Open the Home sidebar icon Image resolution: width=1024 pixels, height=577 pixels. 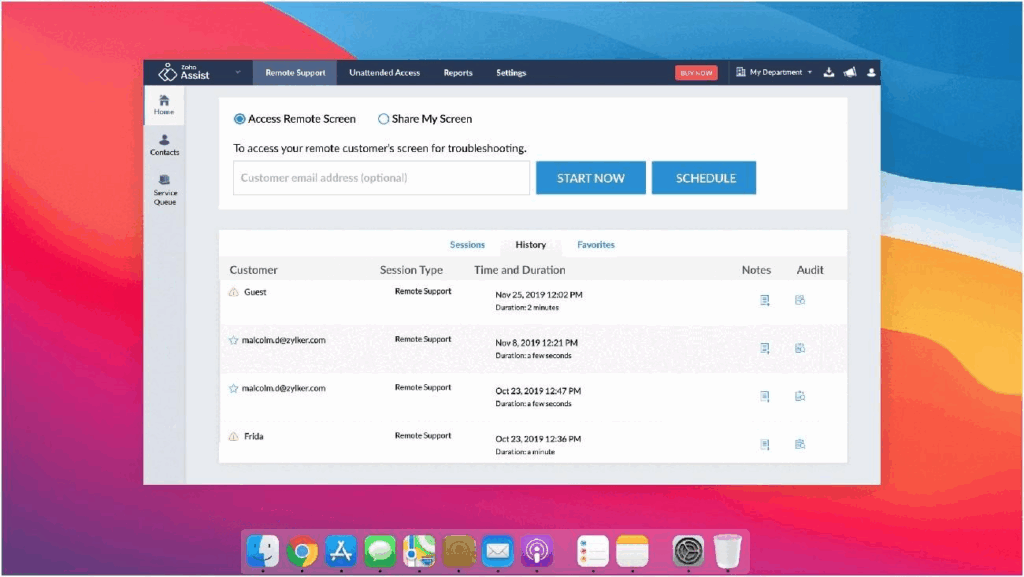(x=164, y=105)
